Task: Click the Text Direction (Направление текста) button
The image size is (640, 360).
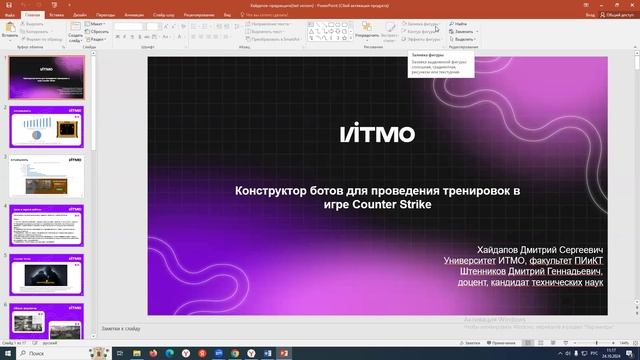Action: (x=268, y=24)
